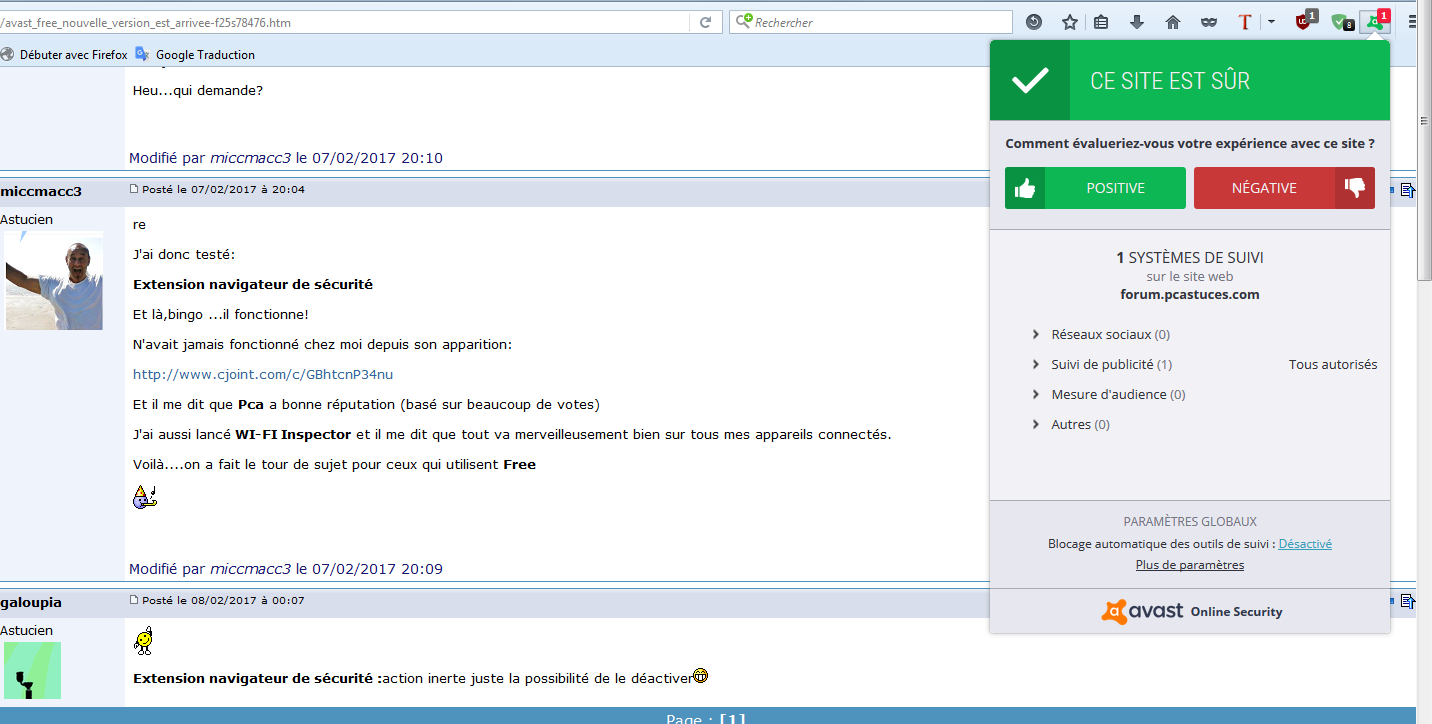Click the grinning smiley after déactiver
The image size is (1432, 724).
(x=701, y=677)
